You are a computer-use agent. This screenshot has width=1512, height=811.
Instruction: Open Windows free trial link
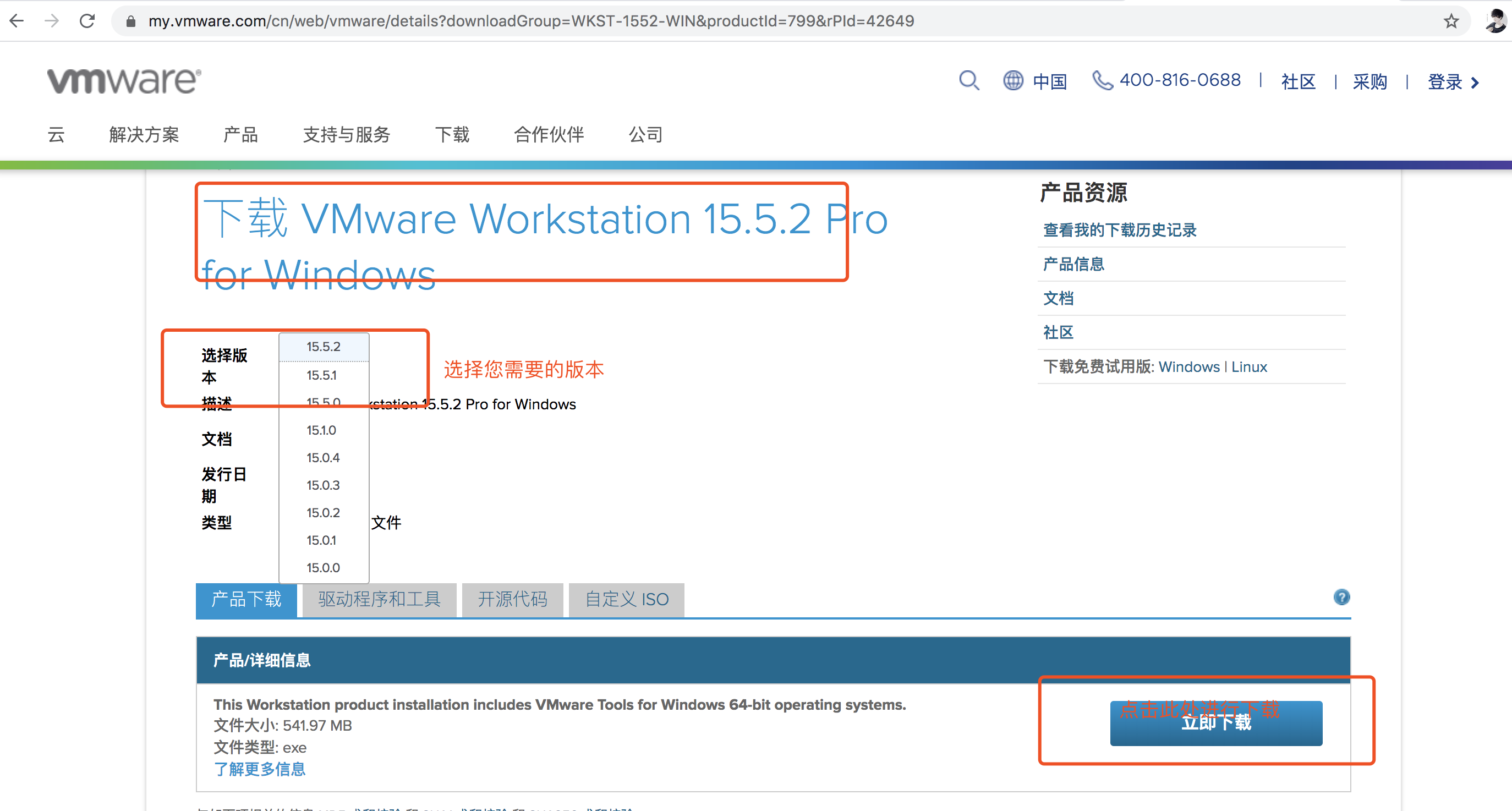pos(1188,367)
